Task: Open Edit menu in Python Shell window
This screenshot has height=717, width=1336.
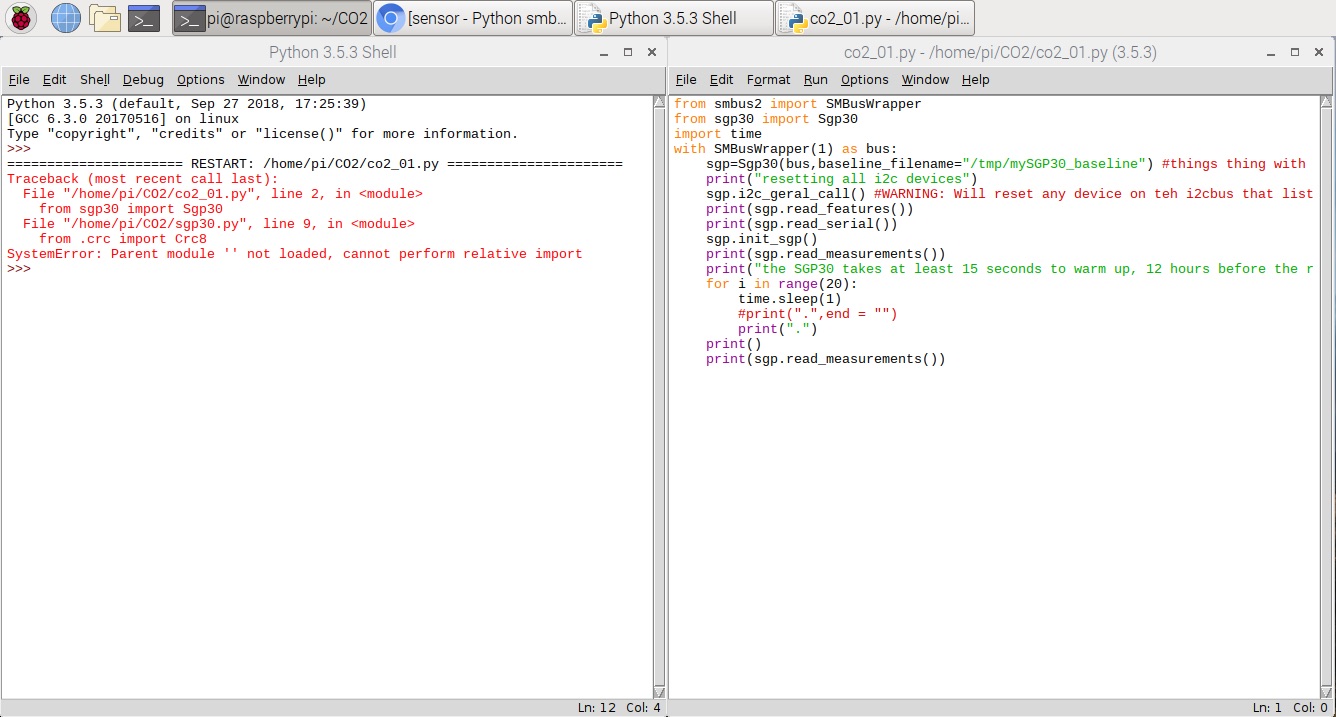Action: 54,80
